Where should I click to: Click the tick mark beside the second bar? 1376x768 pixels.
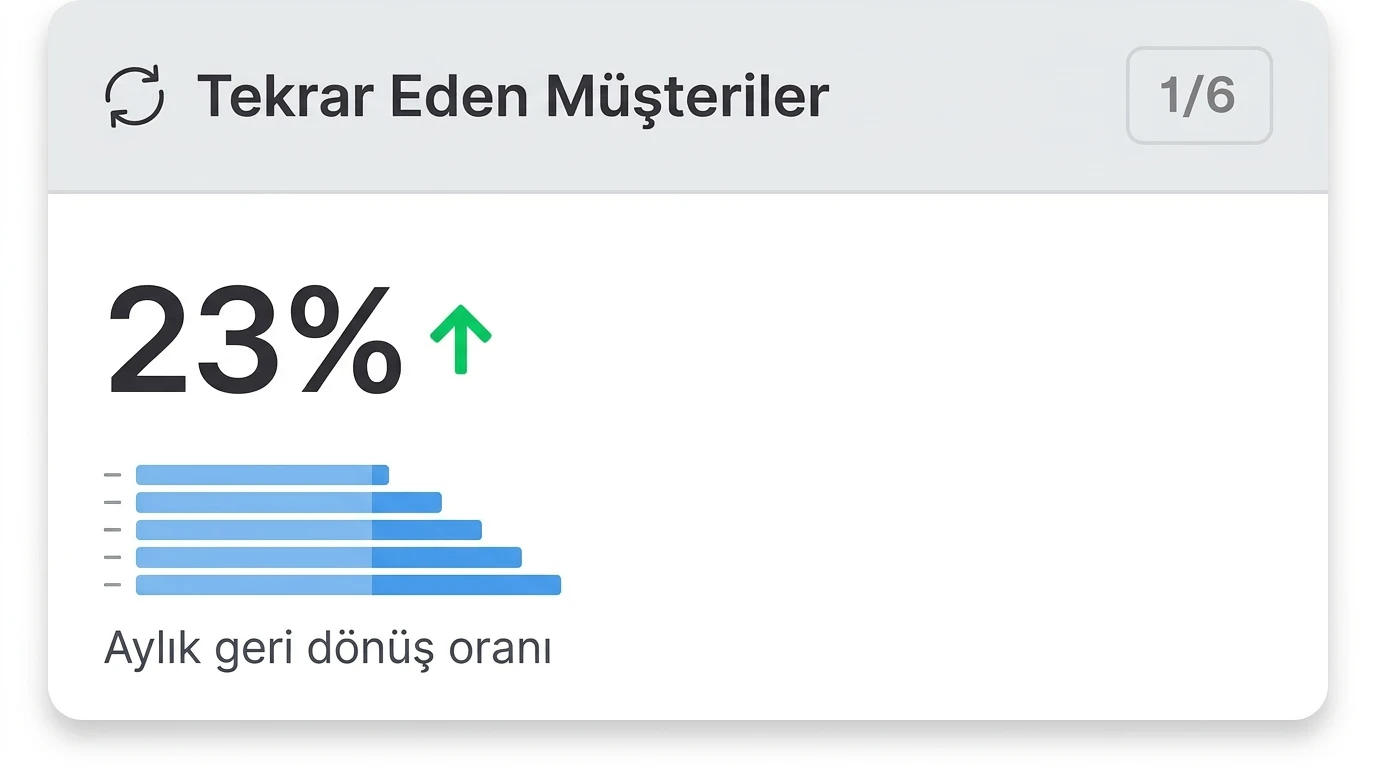click(112, 502)
